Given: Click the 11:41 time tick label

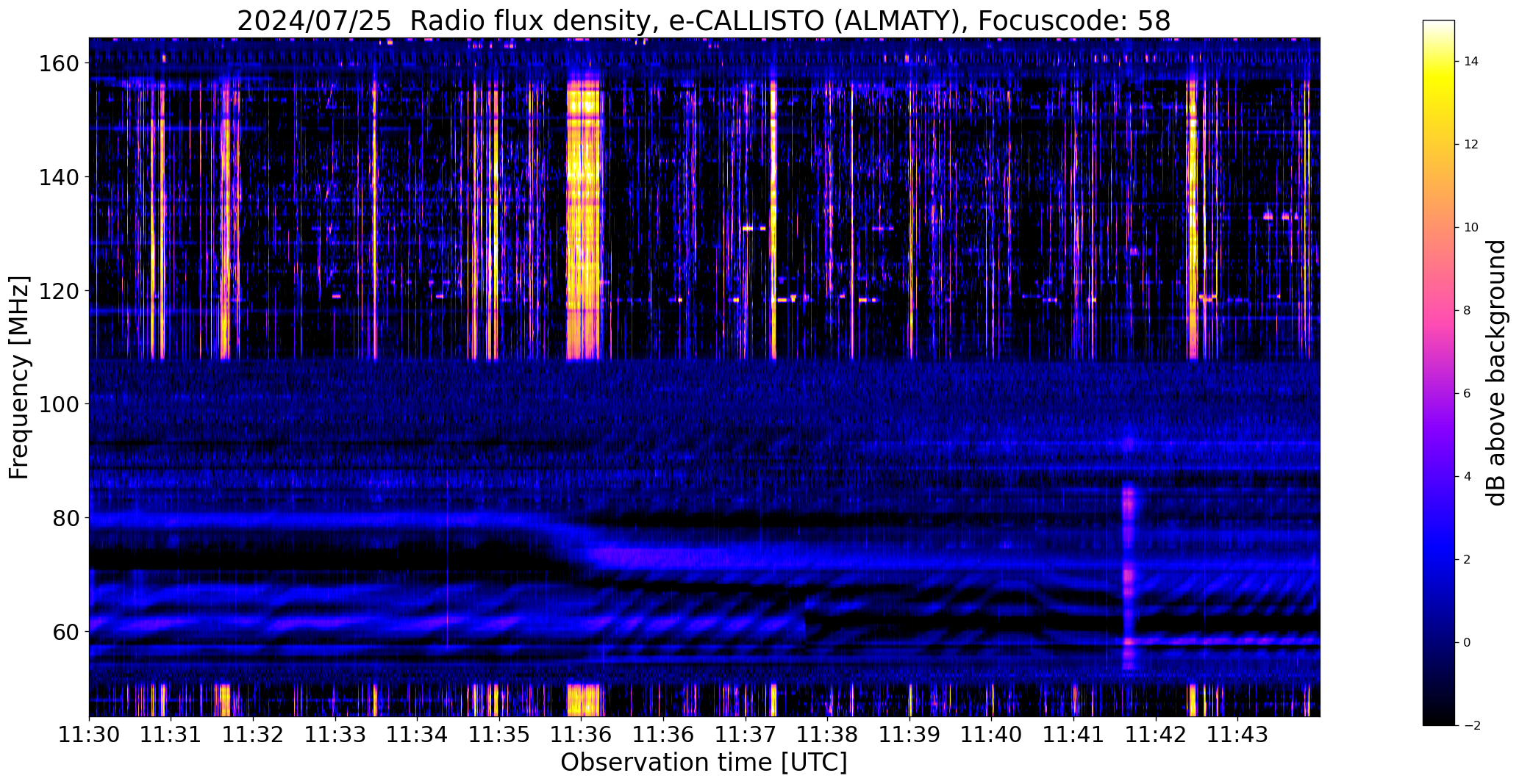Looking at the screenshot, I should (1073, 734).
